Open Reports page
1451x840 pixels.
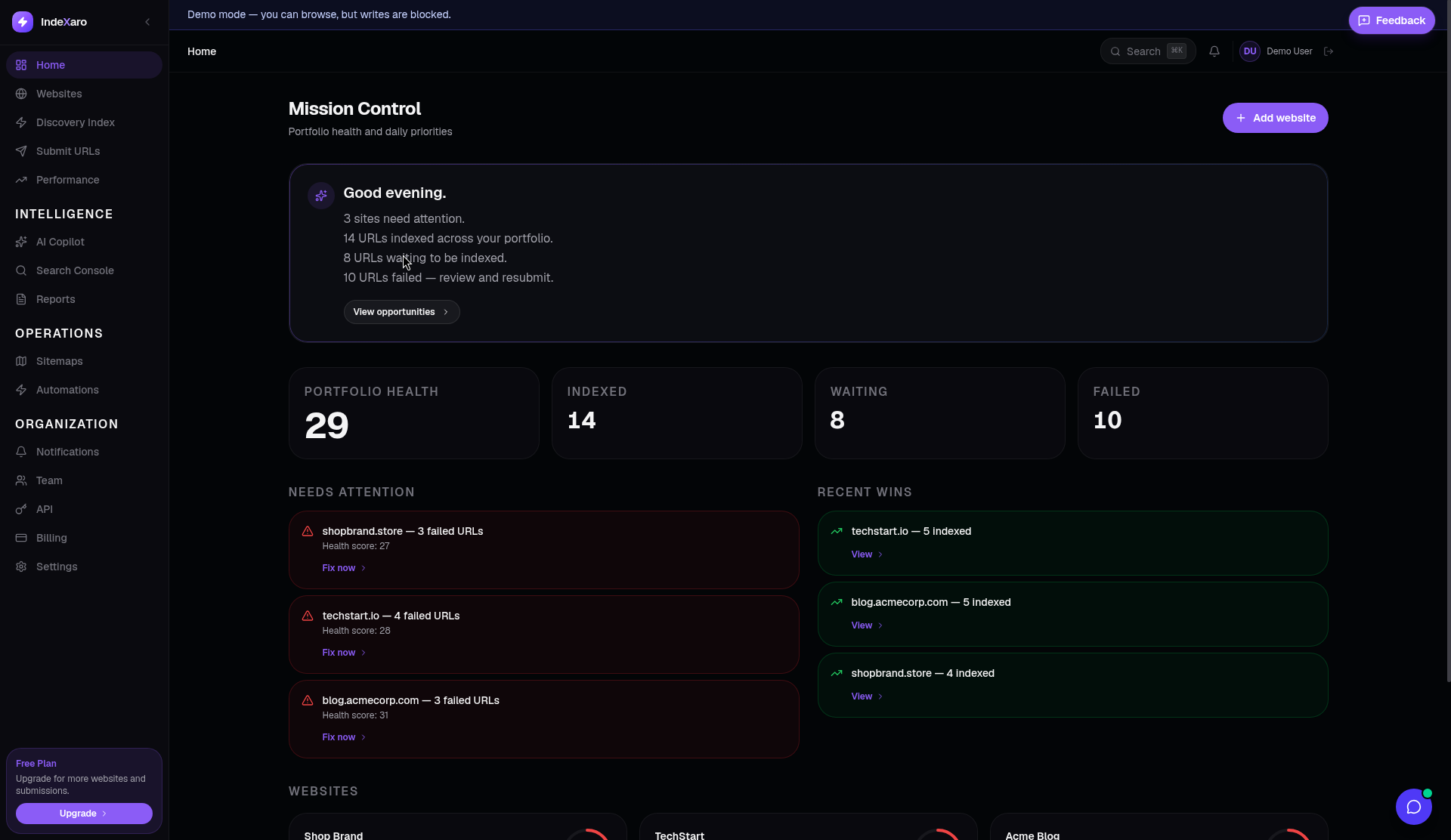[84, 299]
